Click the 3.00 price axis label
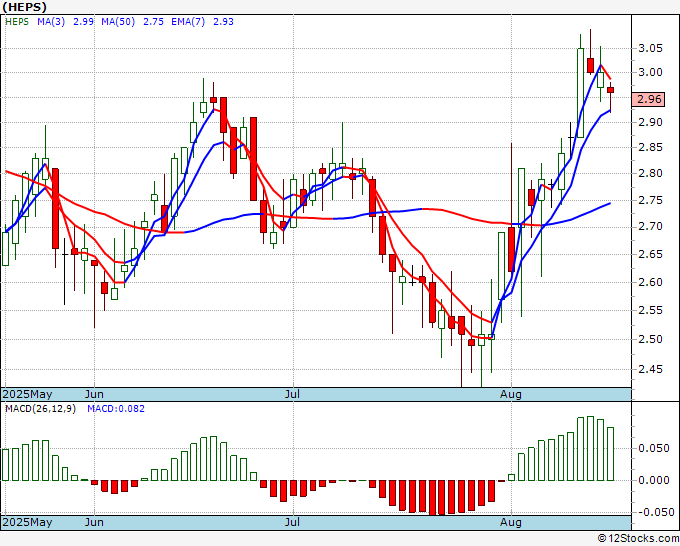This screenshot has height=546, width=680. 651,72
